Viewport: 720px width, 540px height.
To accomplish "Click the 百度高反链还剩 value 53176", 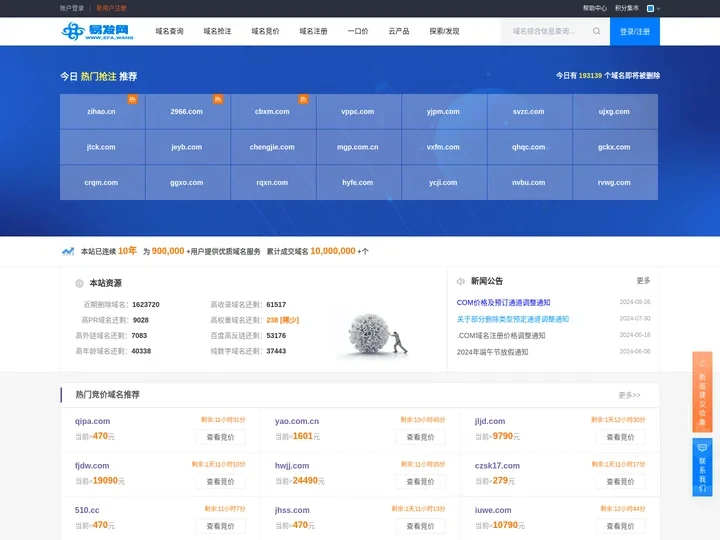I will (276, 336).
